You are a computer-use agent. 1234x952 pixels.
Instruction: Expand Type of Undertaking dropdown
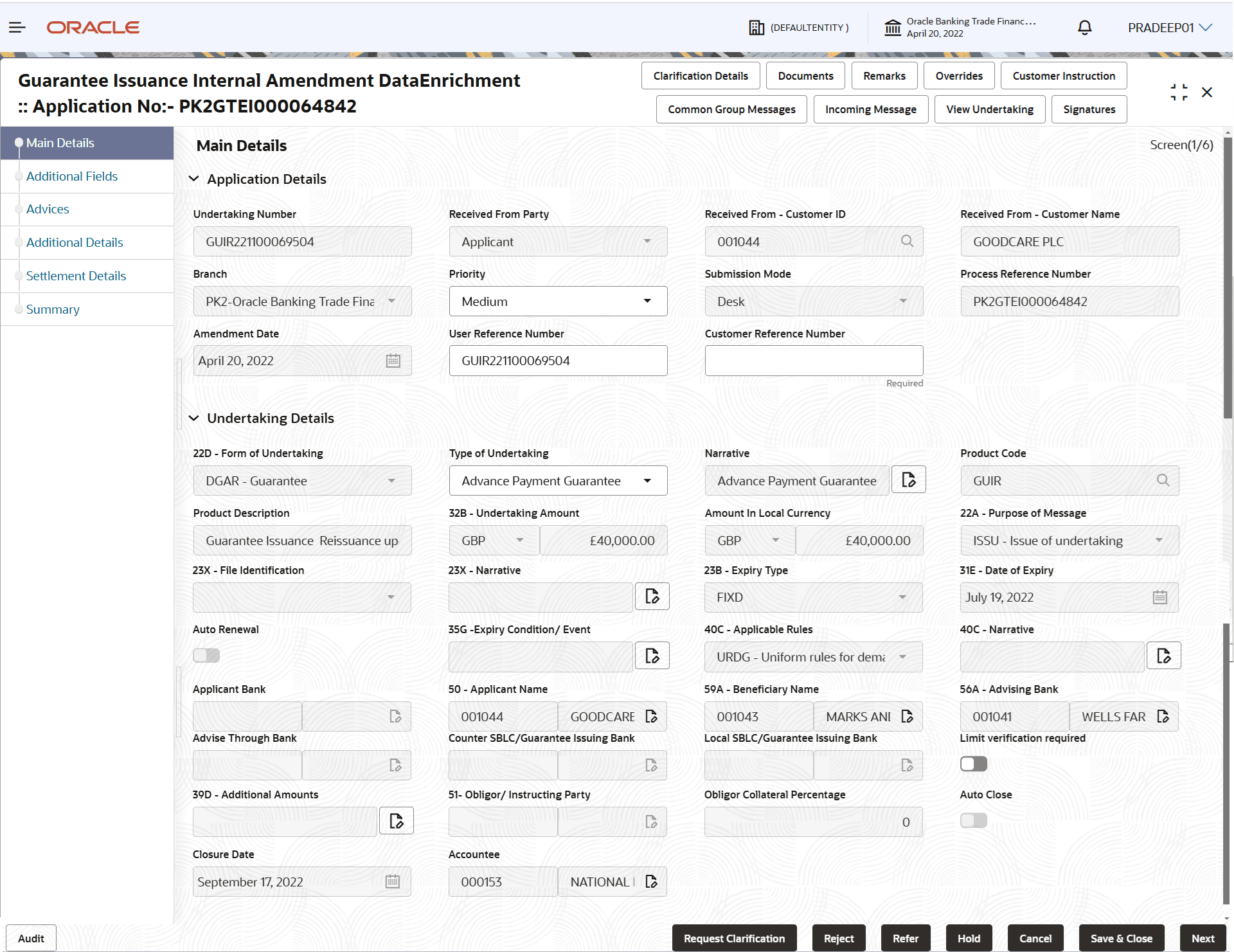557,480
